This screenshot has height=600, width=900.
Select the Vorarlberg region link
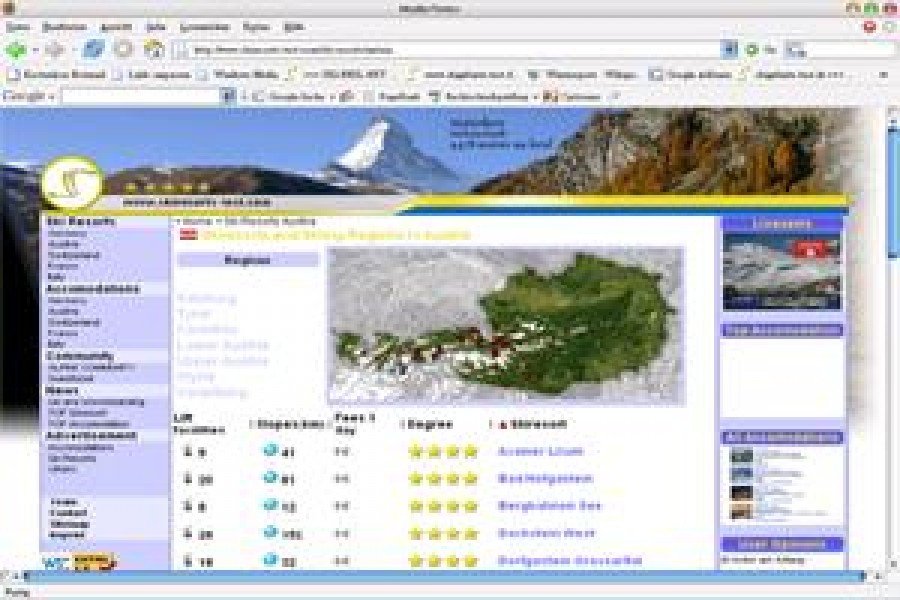tap(212, 393)
